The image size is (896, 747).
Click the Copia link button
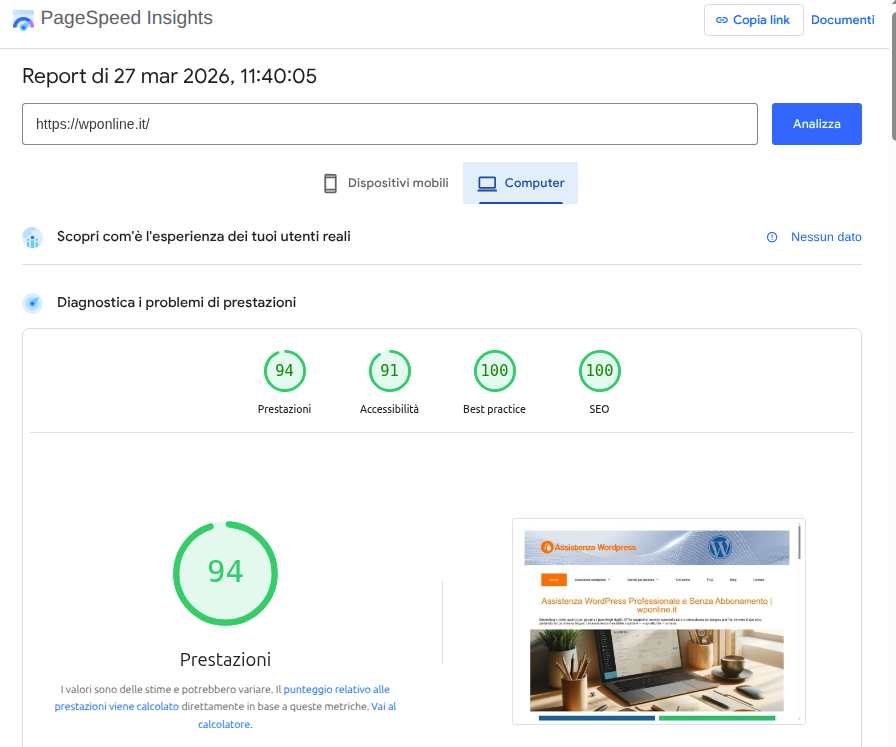pos(753,20)
